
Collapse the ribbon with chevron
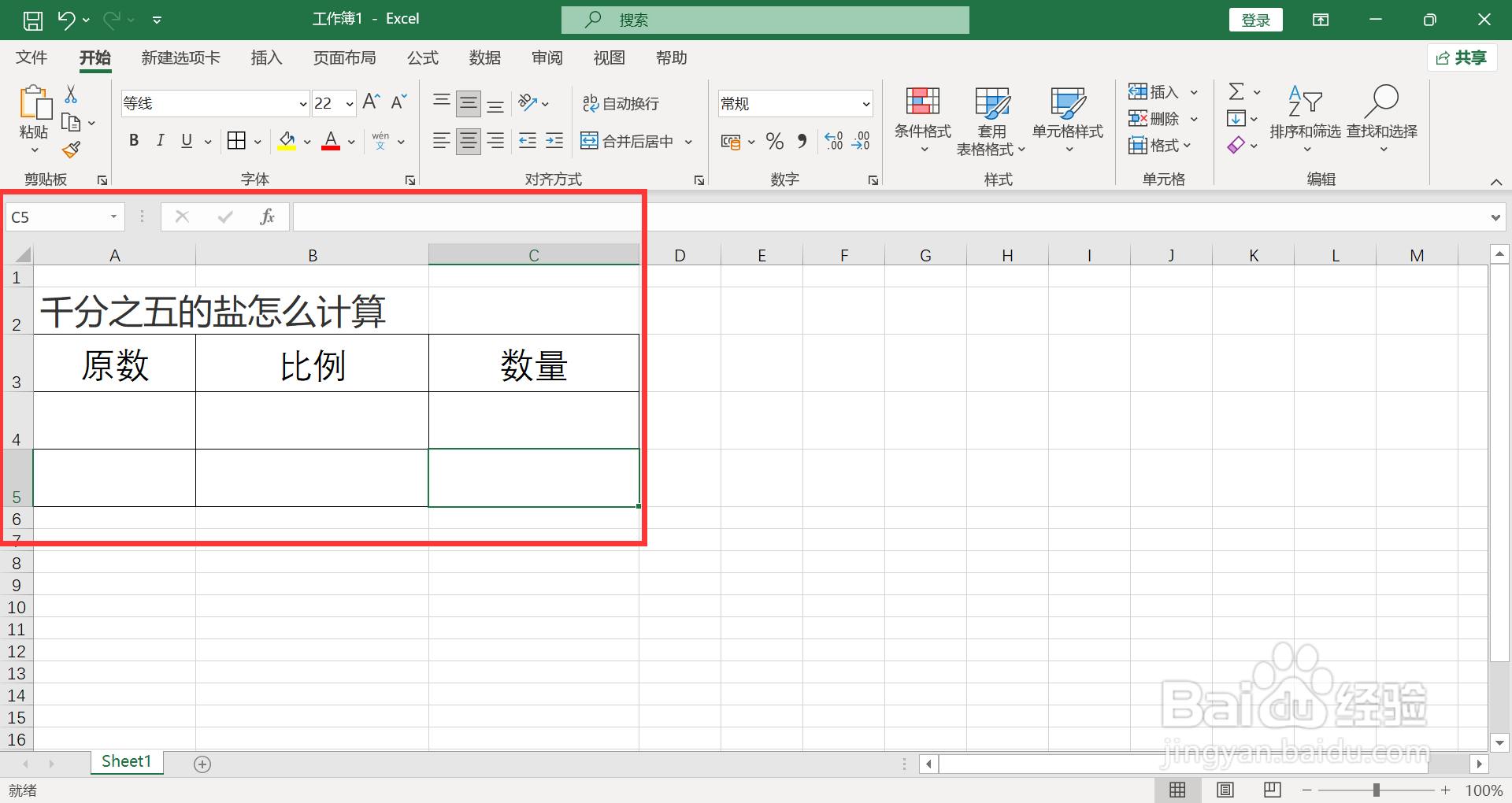(1496, 182)
